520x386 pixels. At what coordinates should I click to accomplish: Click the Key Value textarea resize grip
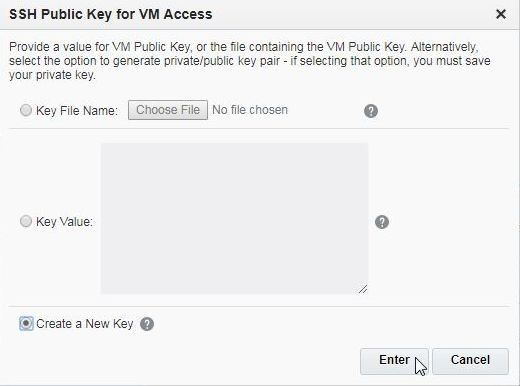363,289
